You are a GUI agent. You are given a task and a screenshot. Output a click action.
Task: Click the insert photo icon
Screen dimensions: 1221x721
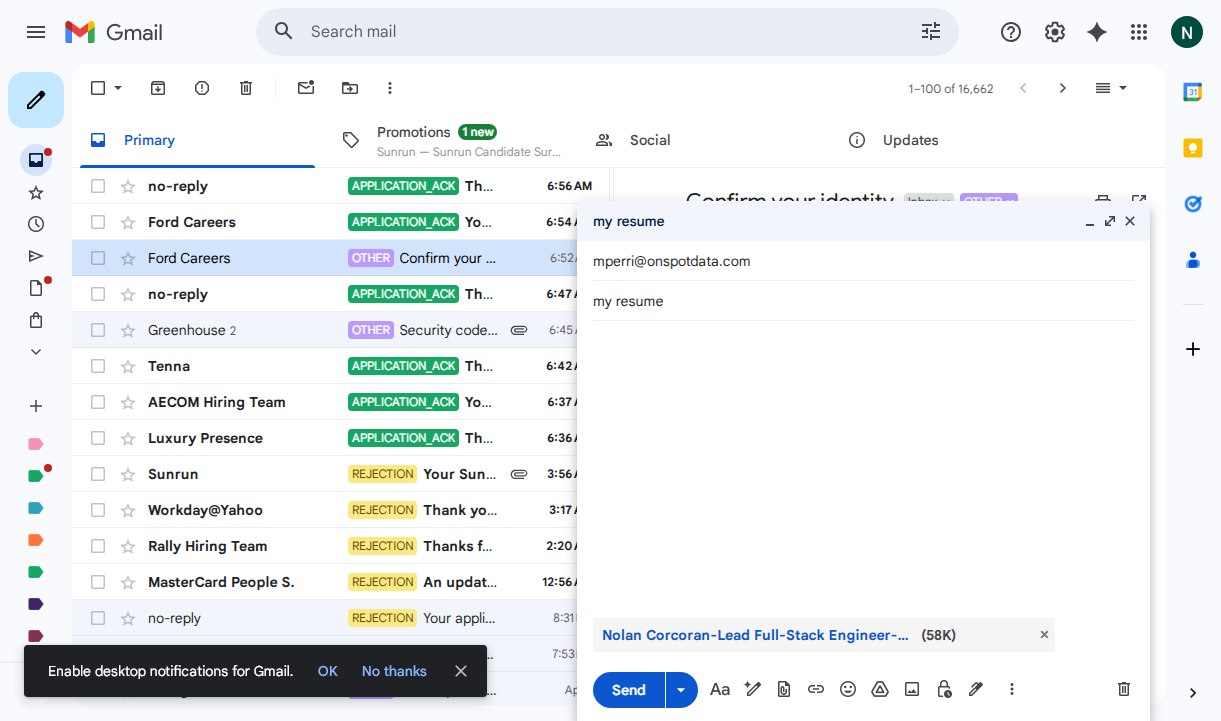pos(912,689)
